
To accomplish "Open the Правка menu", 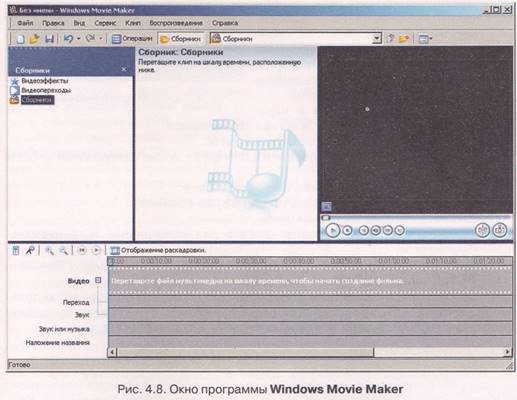I will click(x=53, y=23).
